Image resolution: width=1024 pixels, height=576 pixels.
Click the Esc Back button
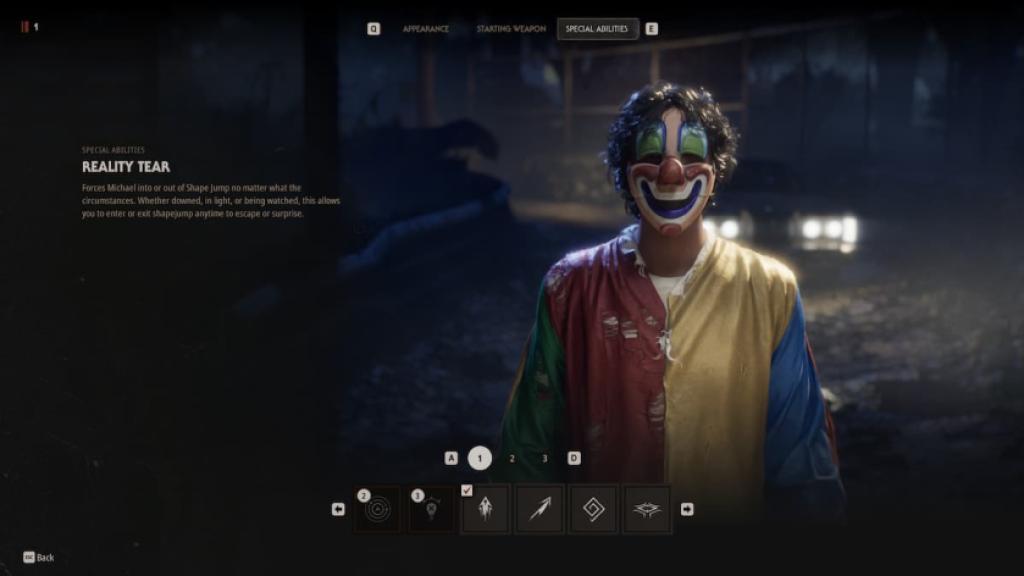click(39, 557)
